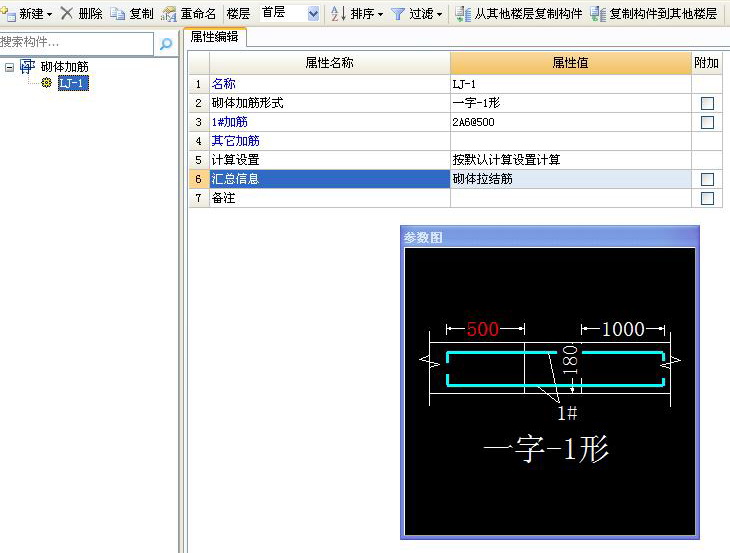Viewport: 730px width, 553px height.
Task: Open the 排序 dropdown arrow
Action: (380, 14)
